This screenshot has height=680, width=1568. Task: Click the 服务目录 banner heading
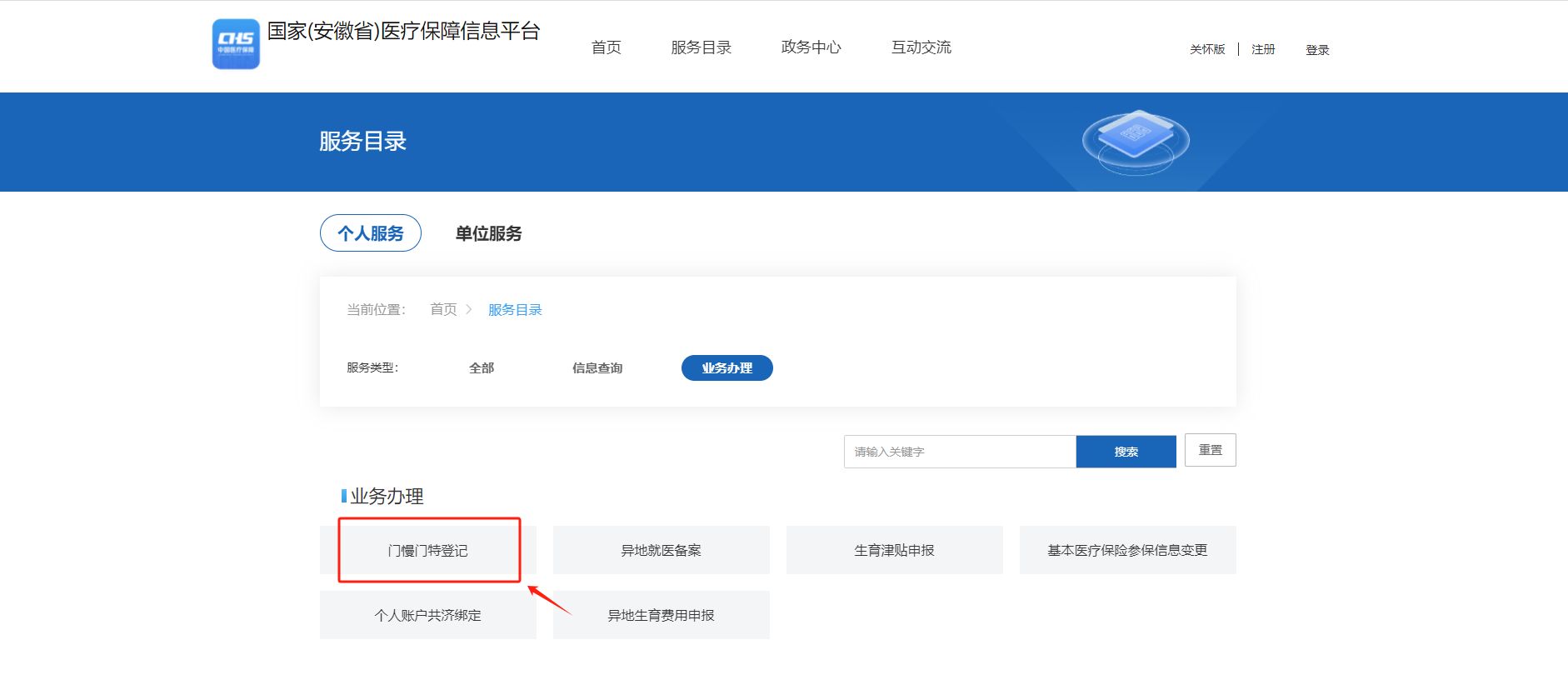click(362, 141)
